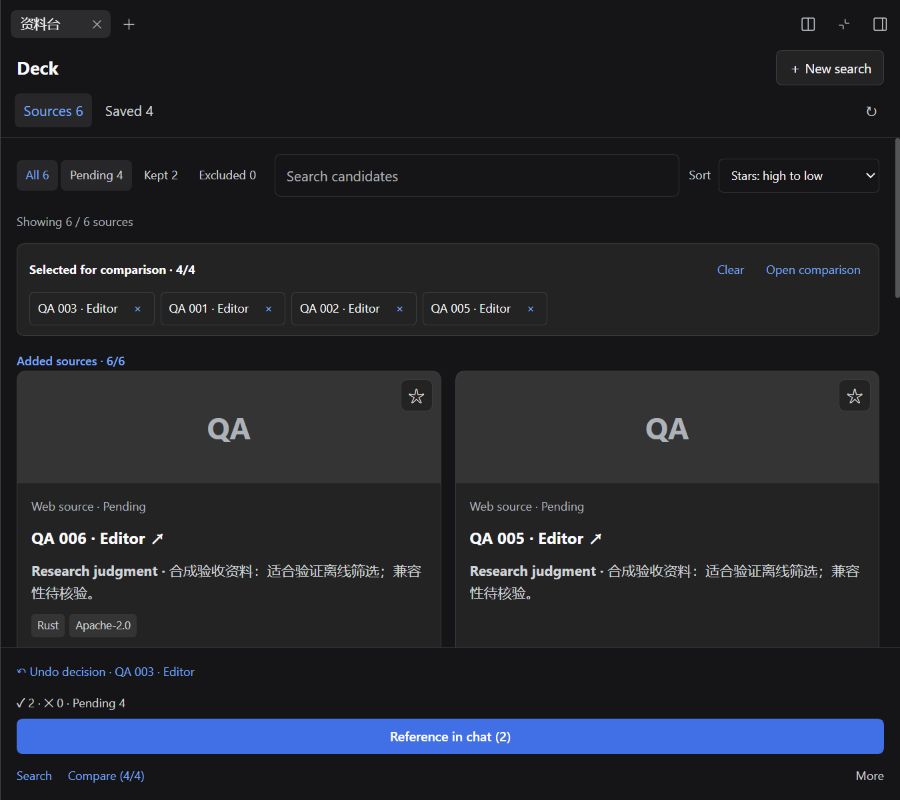Toggle the left split panel icon
This screenshot has width=900, height=800.
[x=808, y=24]
